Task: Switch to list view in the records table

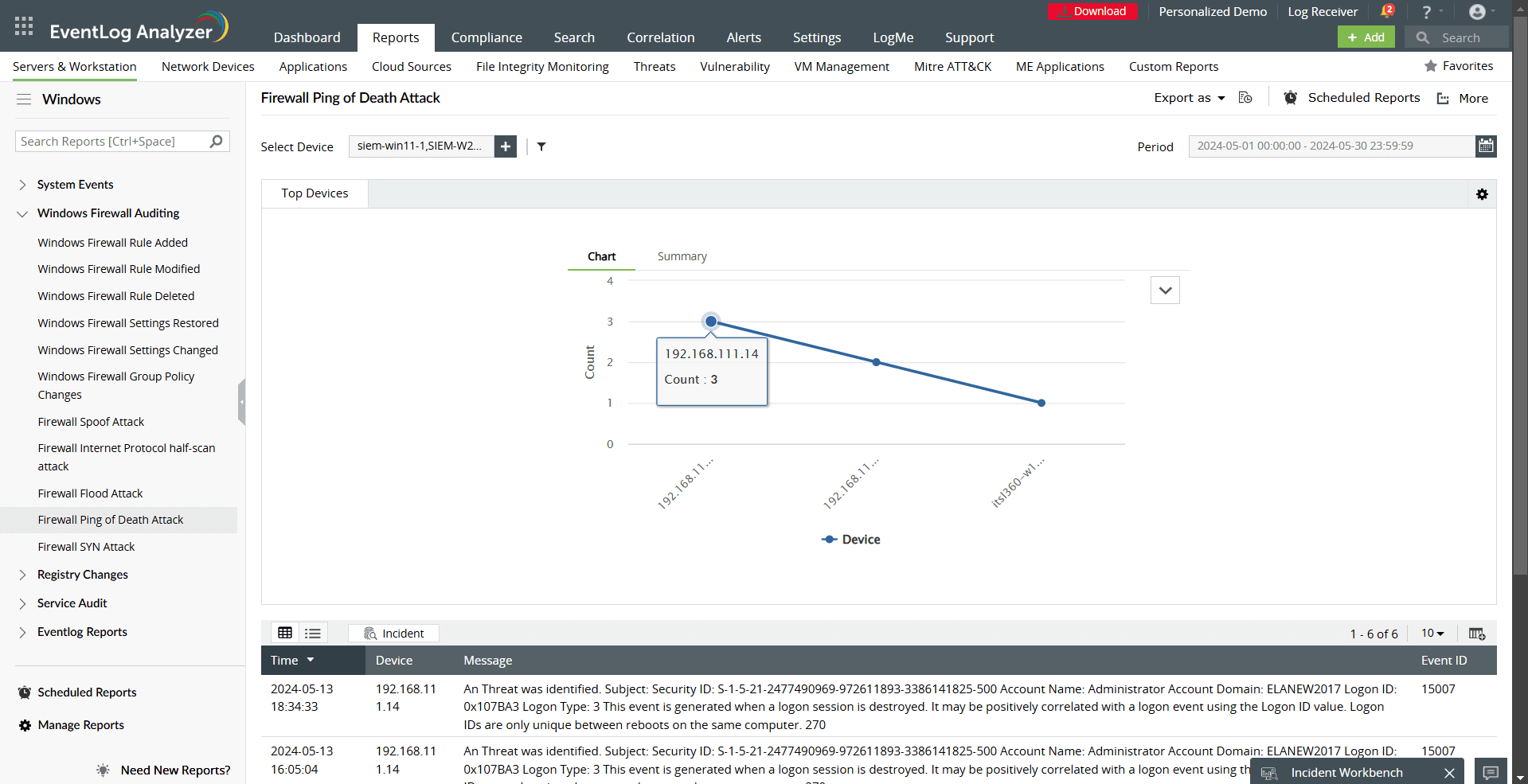Action: [312, 632]
